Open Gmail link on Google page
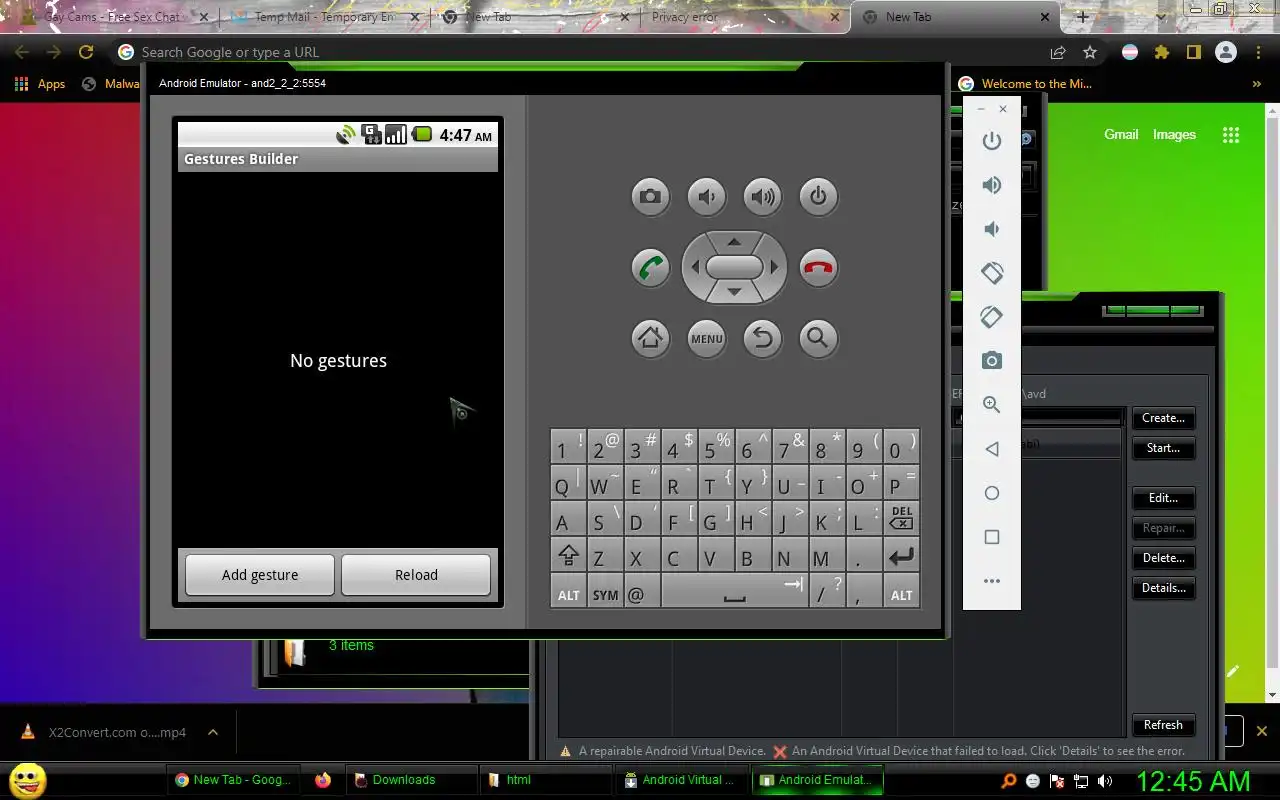Viewport: 1280px width, 800px height. (1121, 134)
